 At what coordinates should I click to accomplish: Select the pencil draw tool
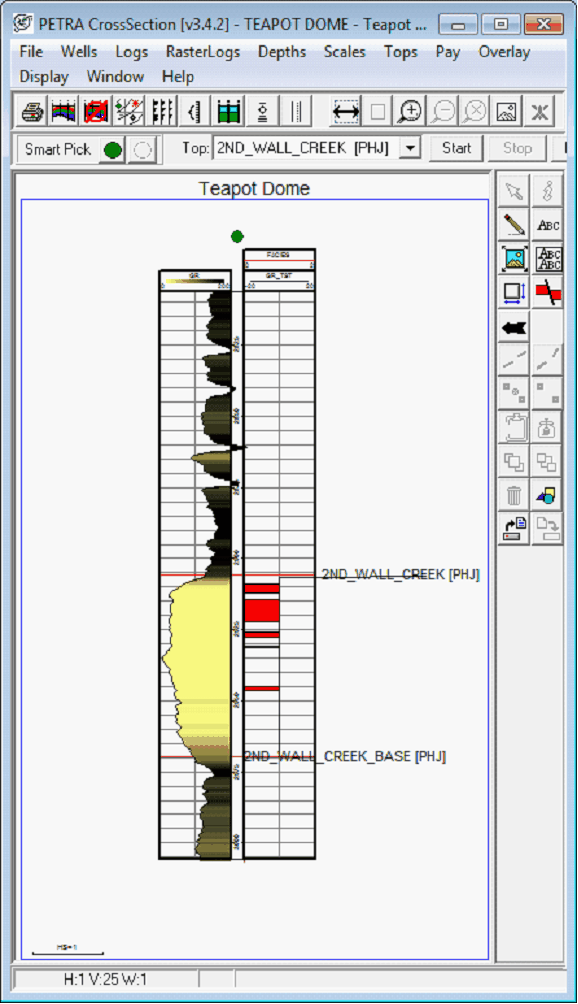tap(514, 224)
